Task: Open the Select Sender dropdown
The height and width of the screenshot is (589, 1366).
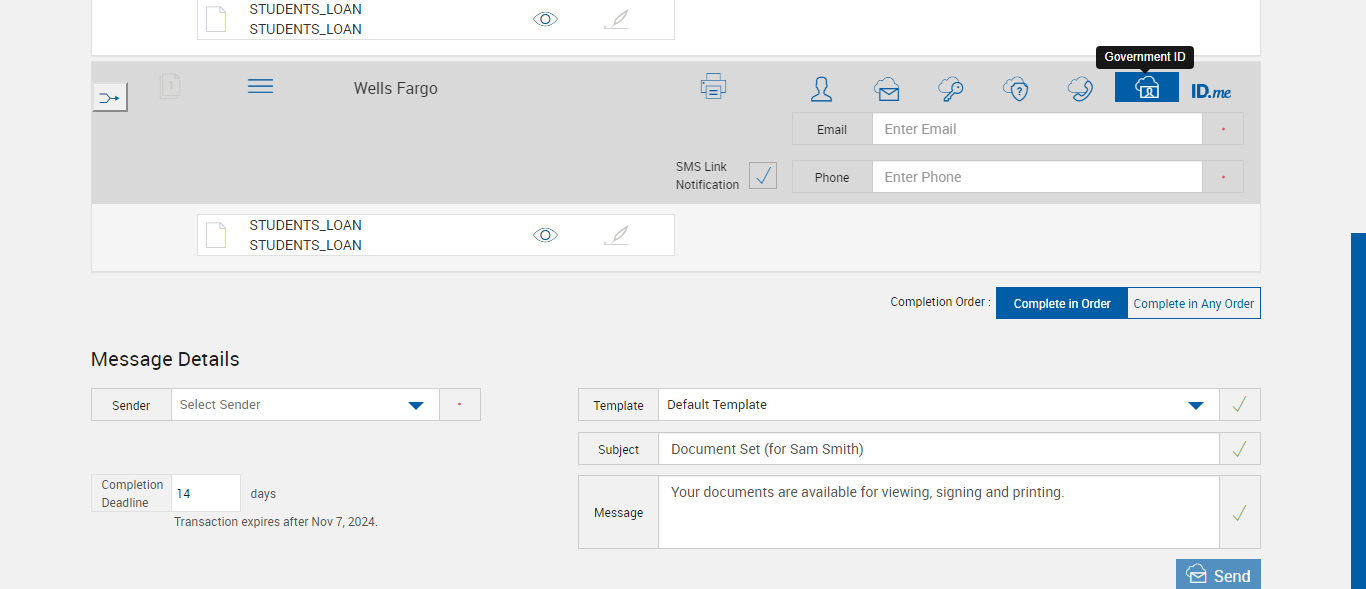Action: pyautogui.click(x=305, y=405)
